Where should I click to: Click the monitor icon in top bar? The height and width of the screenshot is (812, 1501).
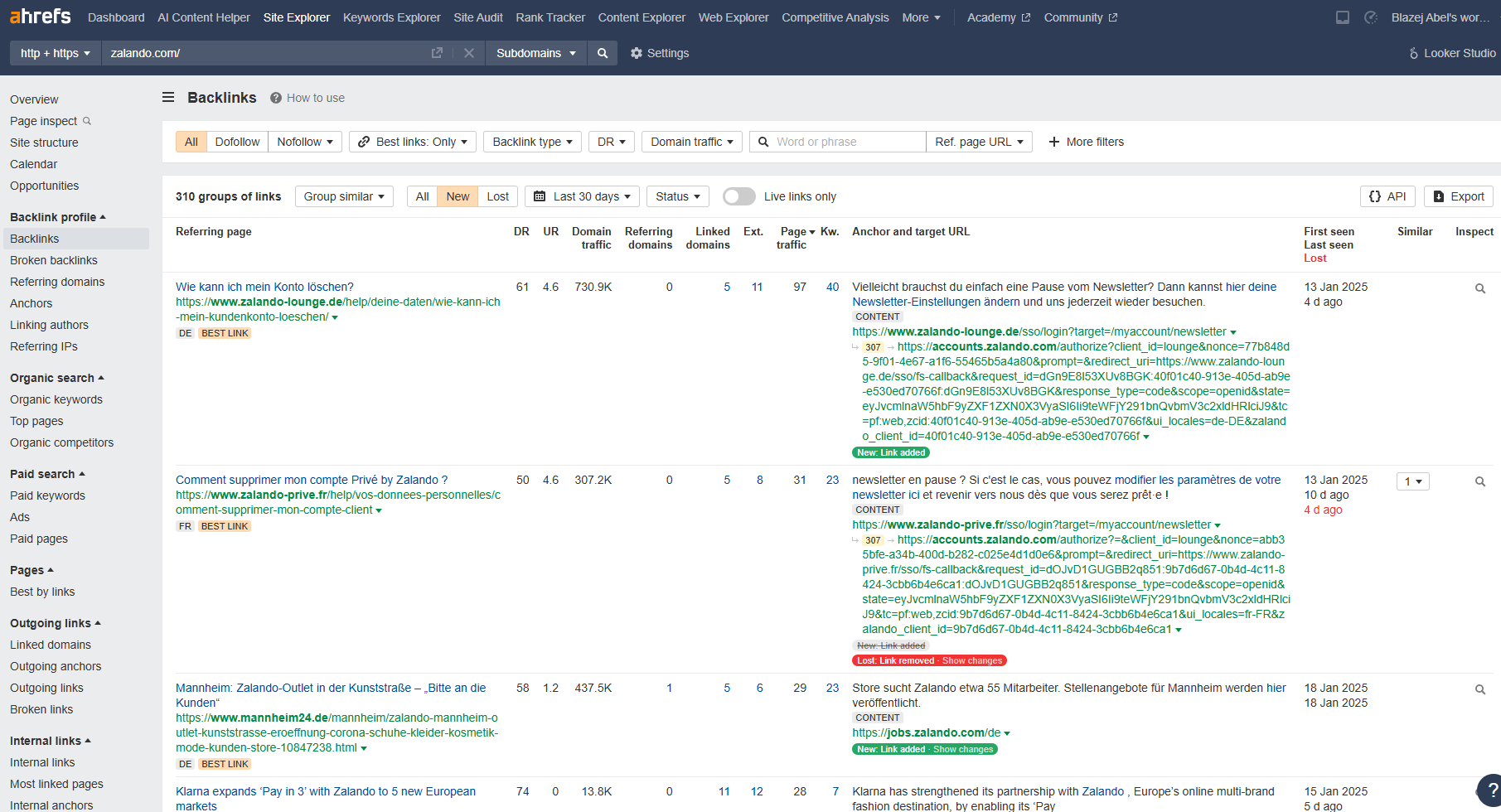1343,17
